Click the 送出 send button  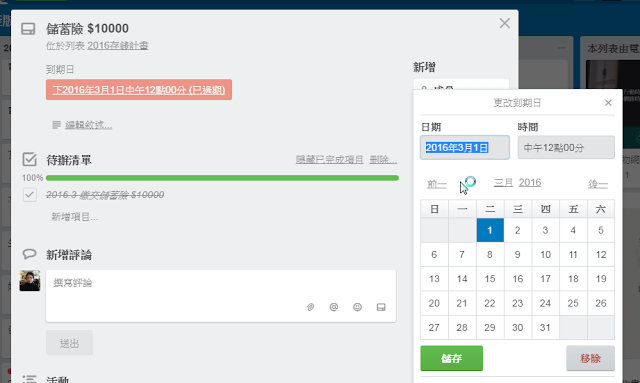(x=69, y=343)
